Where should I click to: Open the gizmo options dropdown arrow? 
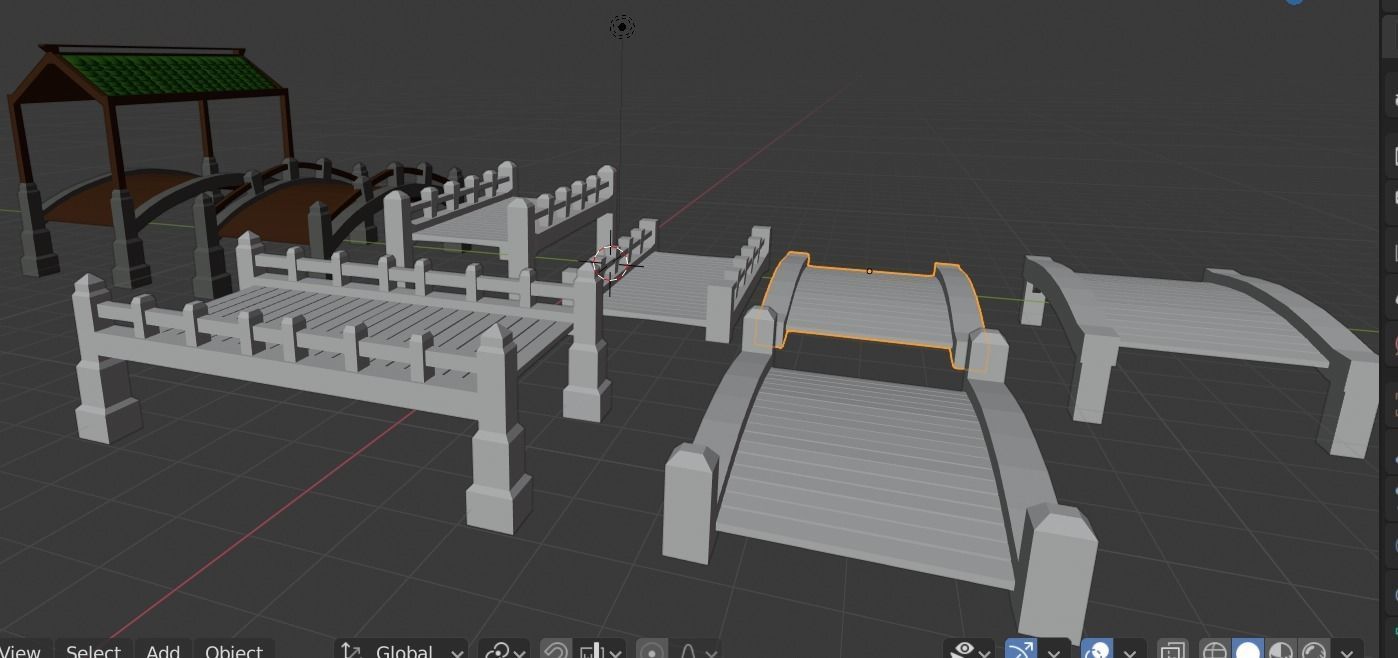1054,650
